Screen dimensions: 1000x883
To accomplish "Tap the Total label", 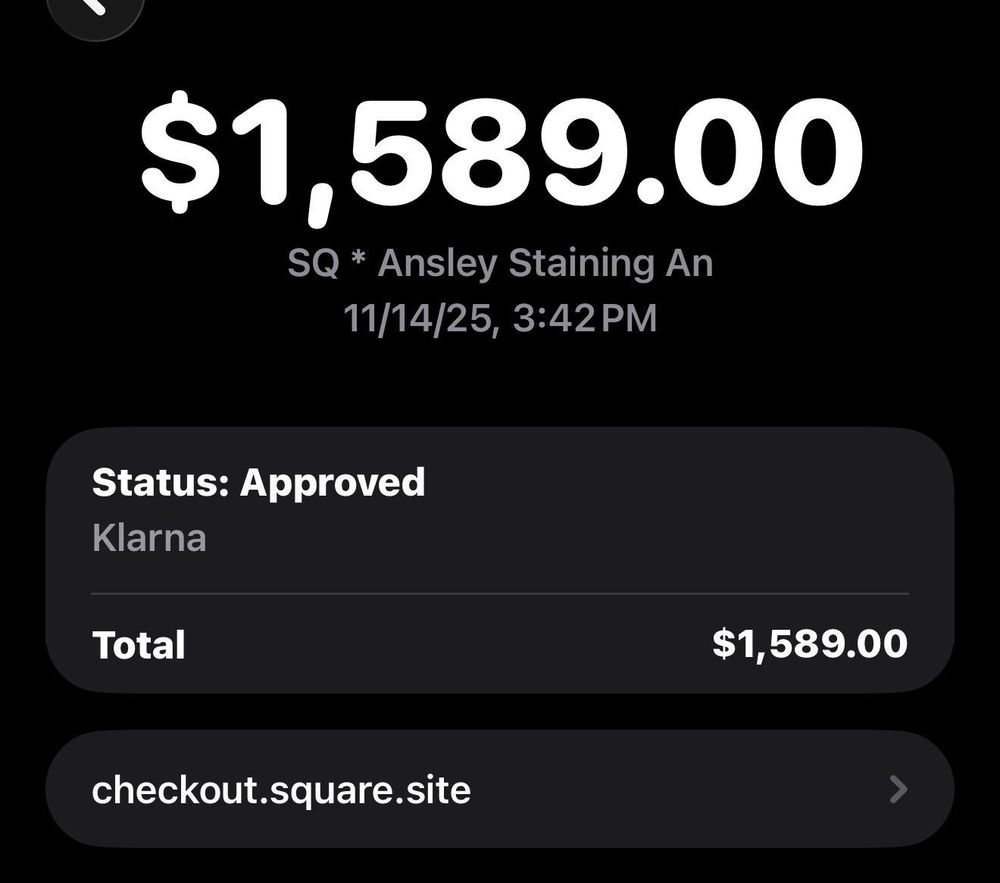I will pos(138,644).
